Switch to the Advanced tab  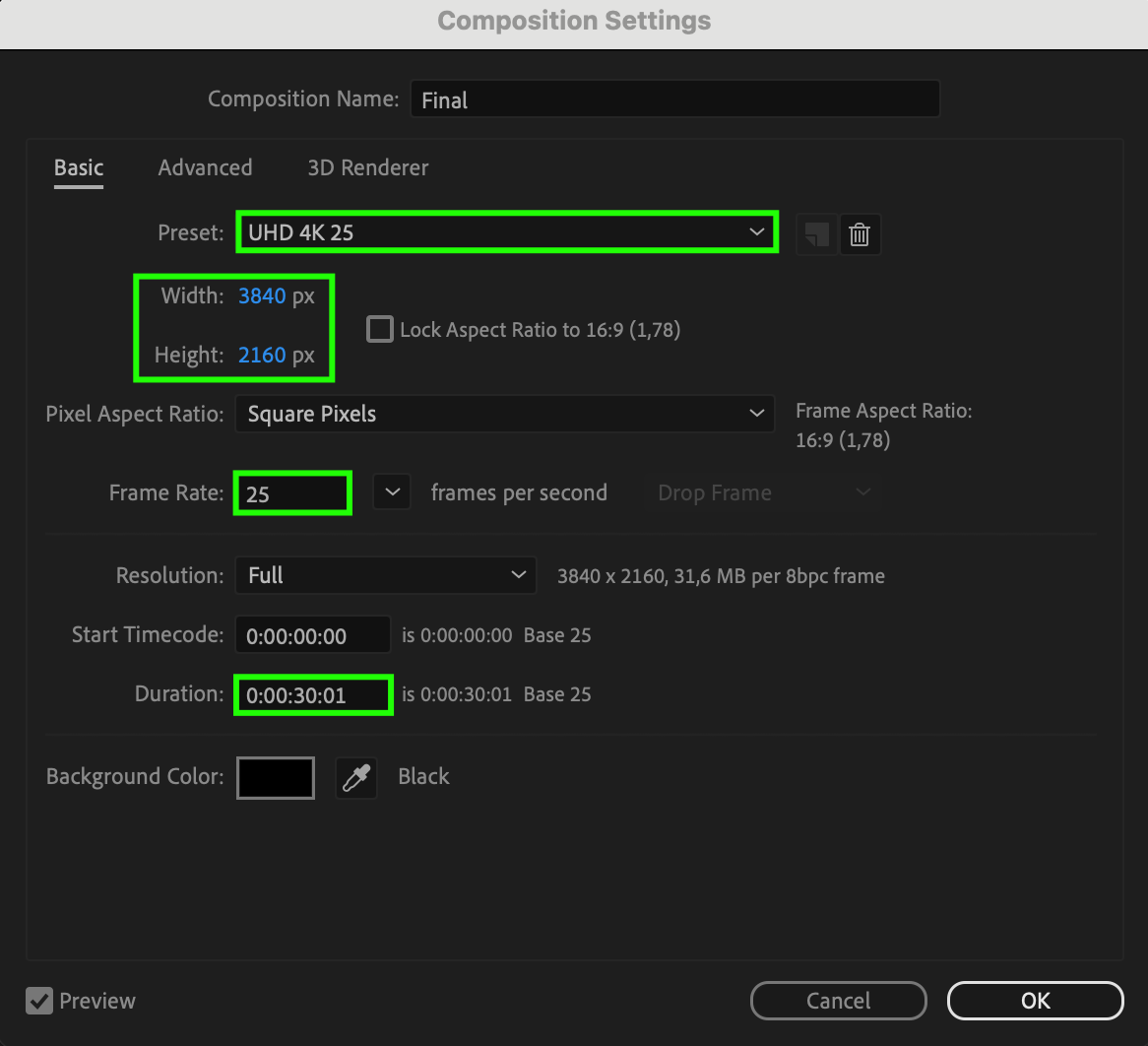pyautogui.click(x=205, y=167)
